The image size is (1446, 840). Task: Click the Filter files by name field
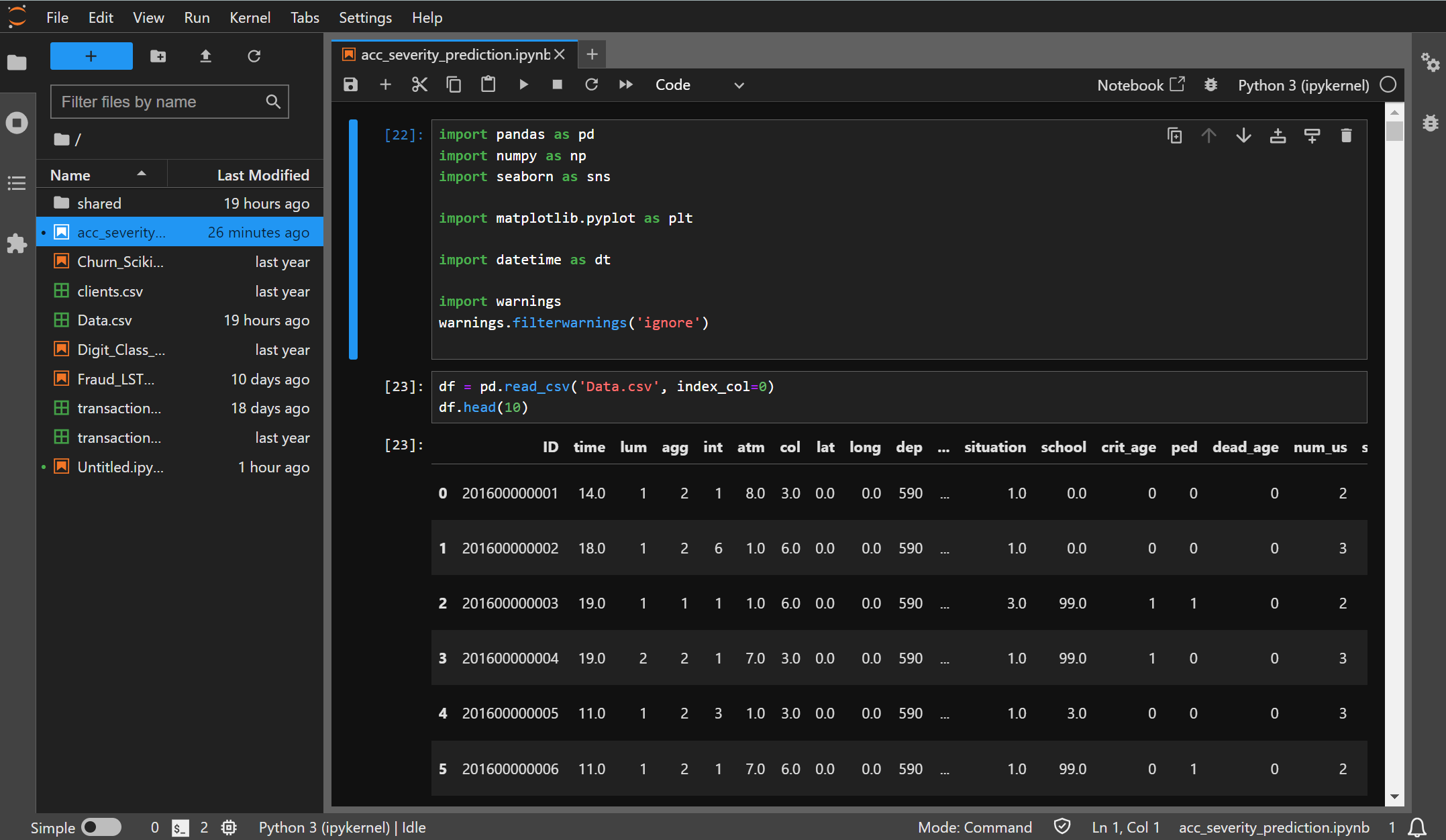(x=161, y=102)
